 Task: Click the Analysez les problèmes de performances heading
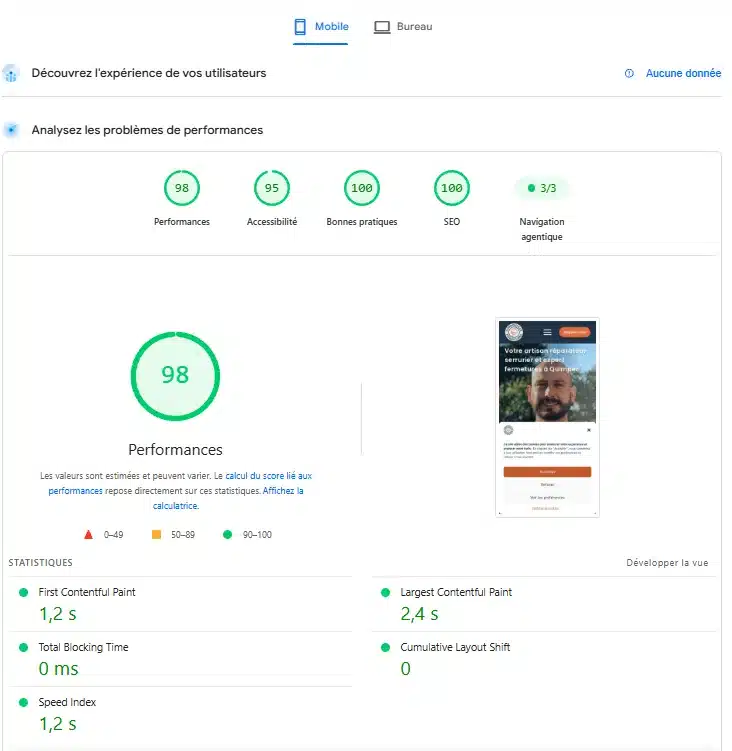pyautogui.click(x=147, y=130)
